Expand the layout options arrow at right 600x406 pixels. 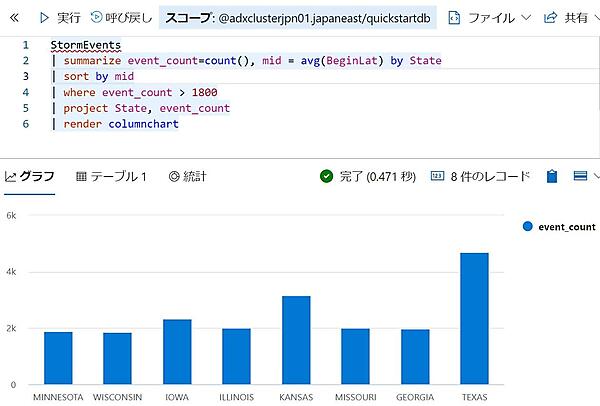point(596,176)
